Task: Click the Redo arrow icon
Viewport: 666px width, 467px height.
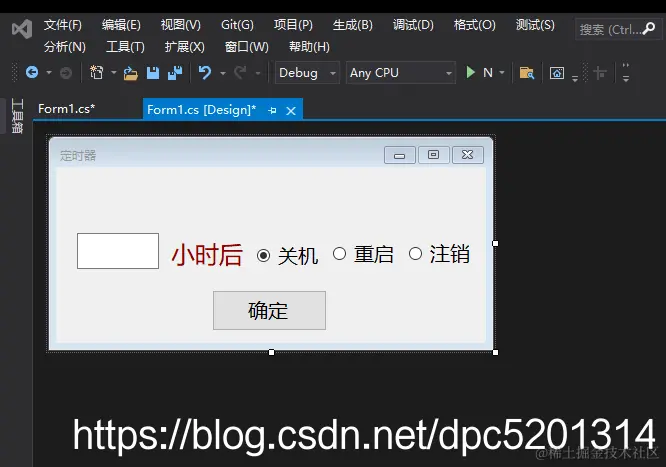Action: [x=240, y=73]
